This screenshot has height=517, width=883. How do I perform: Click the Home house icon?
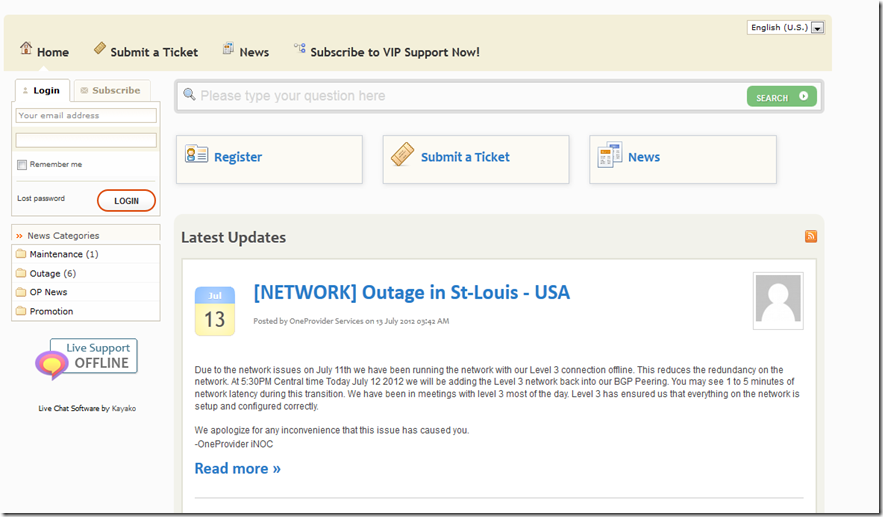(x=26, y=48)
